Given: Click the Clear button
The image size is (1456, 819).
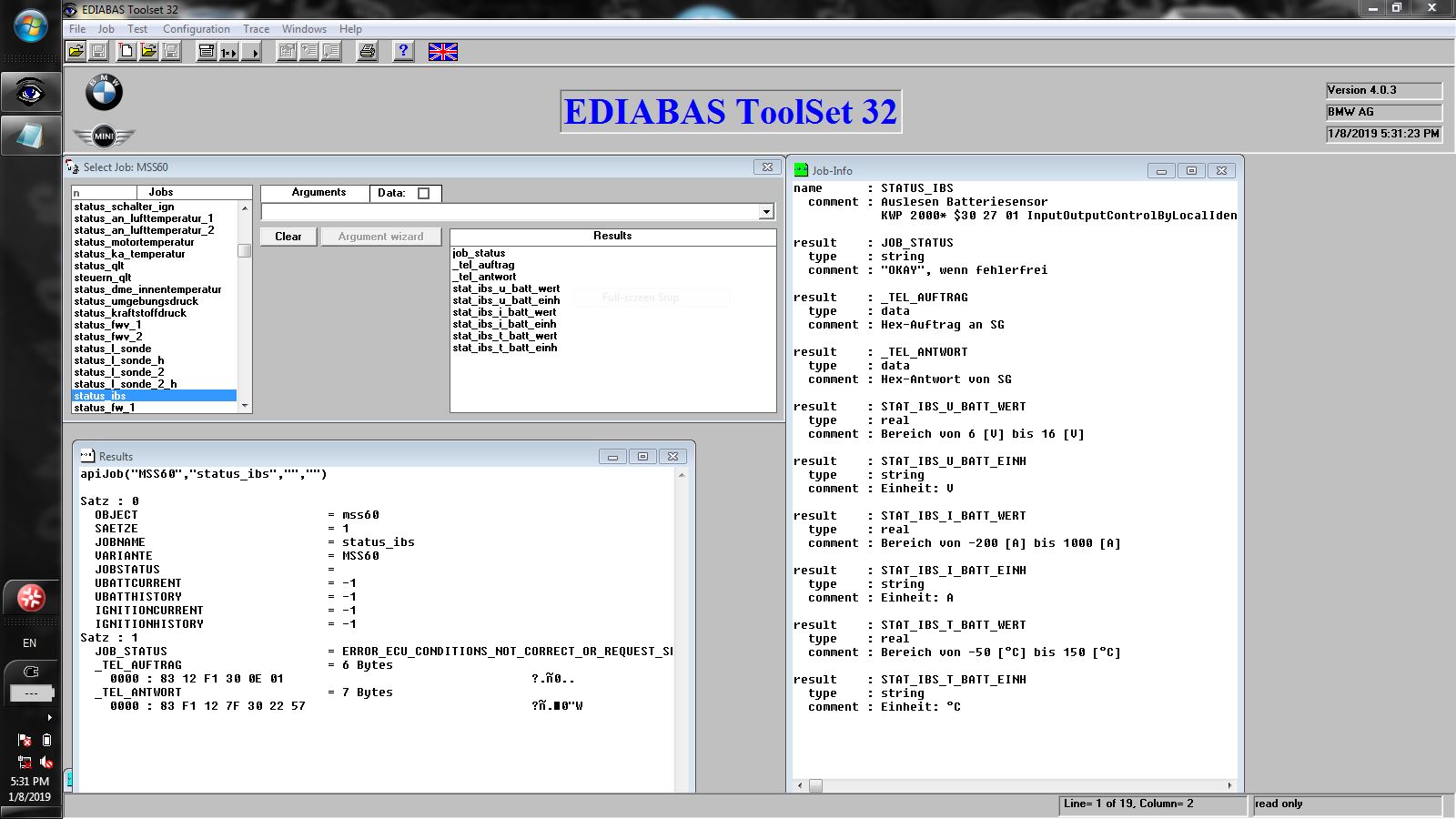Looking at the screenshot, I should (288, 237).
